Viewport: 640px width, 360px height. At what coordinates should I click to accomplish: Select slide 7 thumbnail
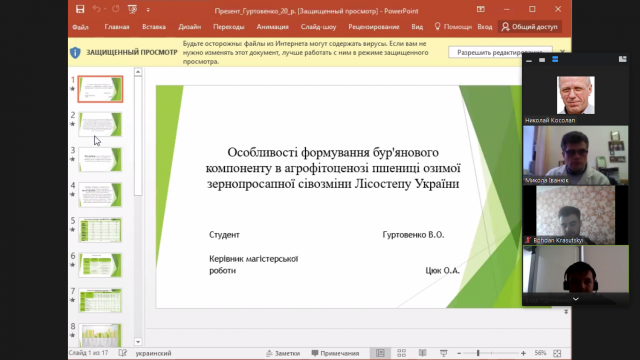click(x=100, y=300)
